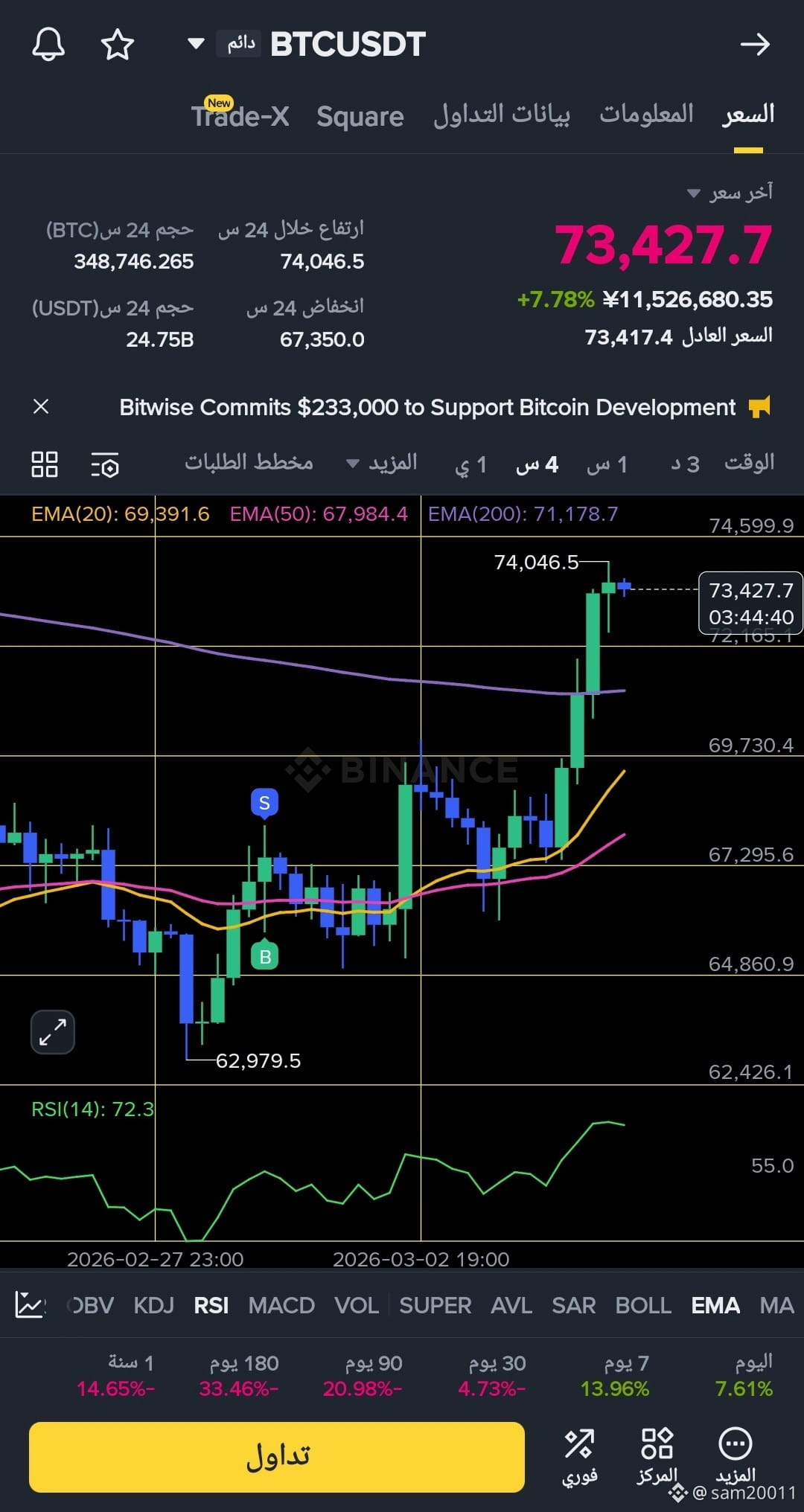The image size is (804, 1512).
Task: Open the المزيد more options icon
Action: click(736, 1456)
